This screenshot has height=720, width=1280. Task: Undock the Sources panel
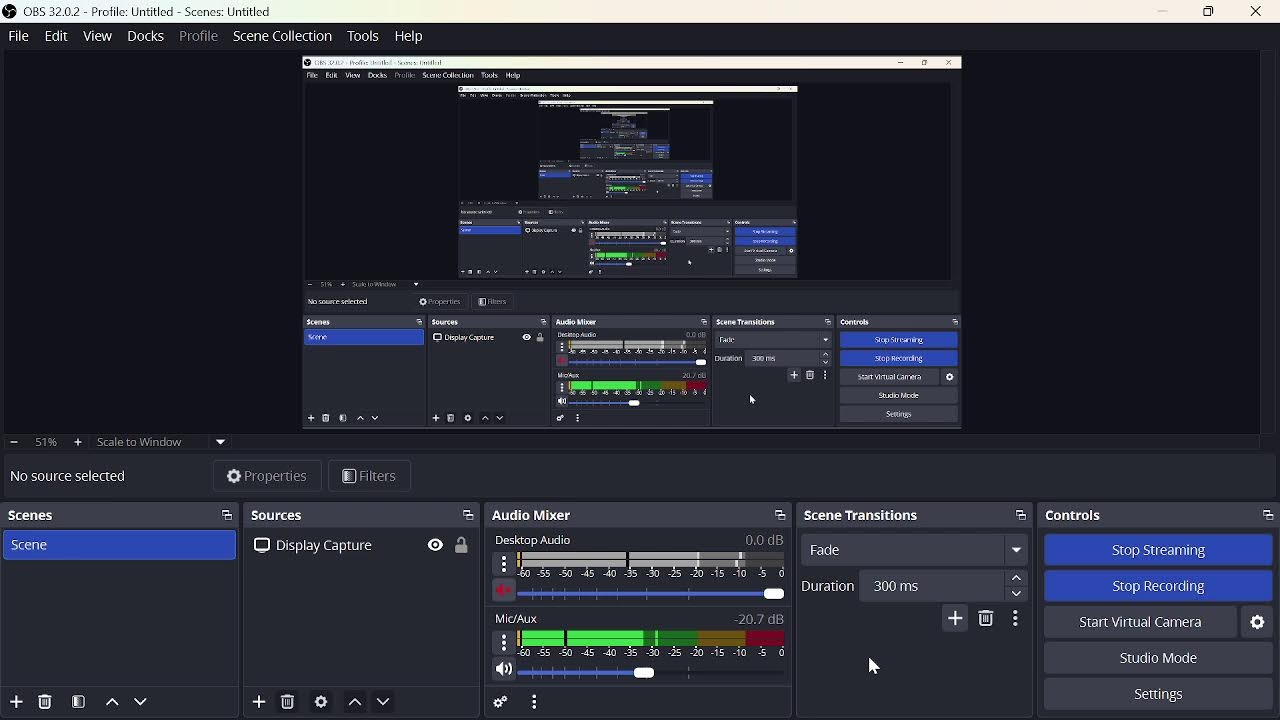click(467, 516)
